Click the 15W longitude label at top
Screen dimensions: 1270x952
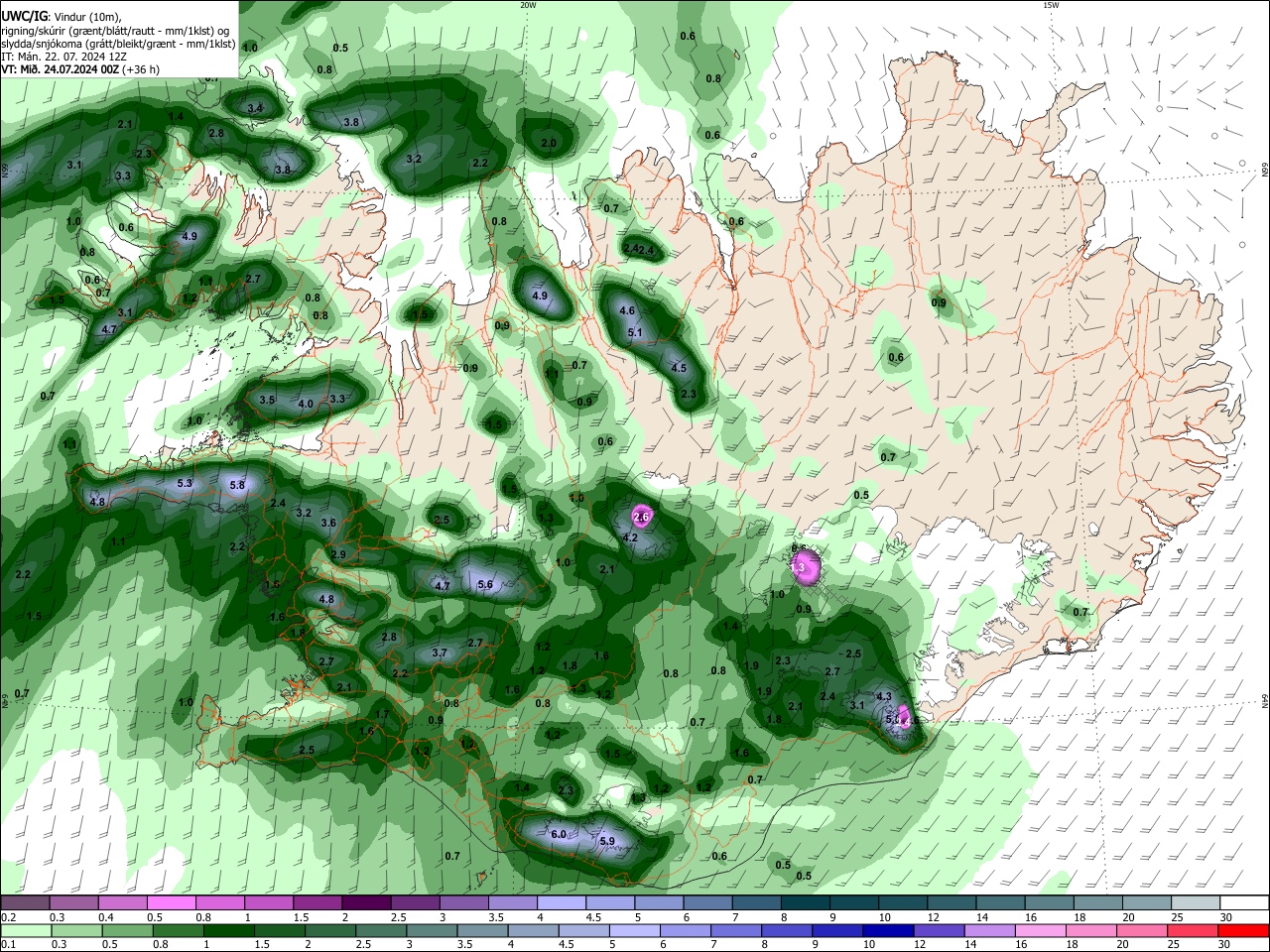(1050, 5)
